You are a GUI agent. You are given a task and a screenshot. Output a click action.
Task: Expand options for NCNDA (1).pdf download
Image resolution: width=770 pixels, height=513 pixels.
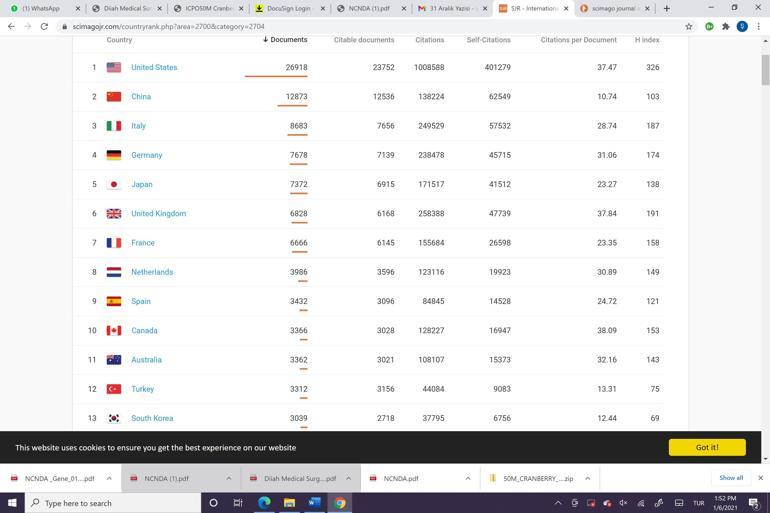click(228, 478)
